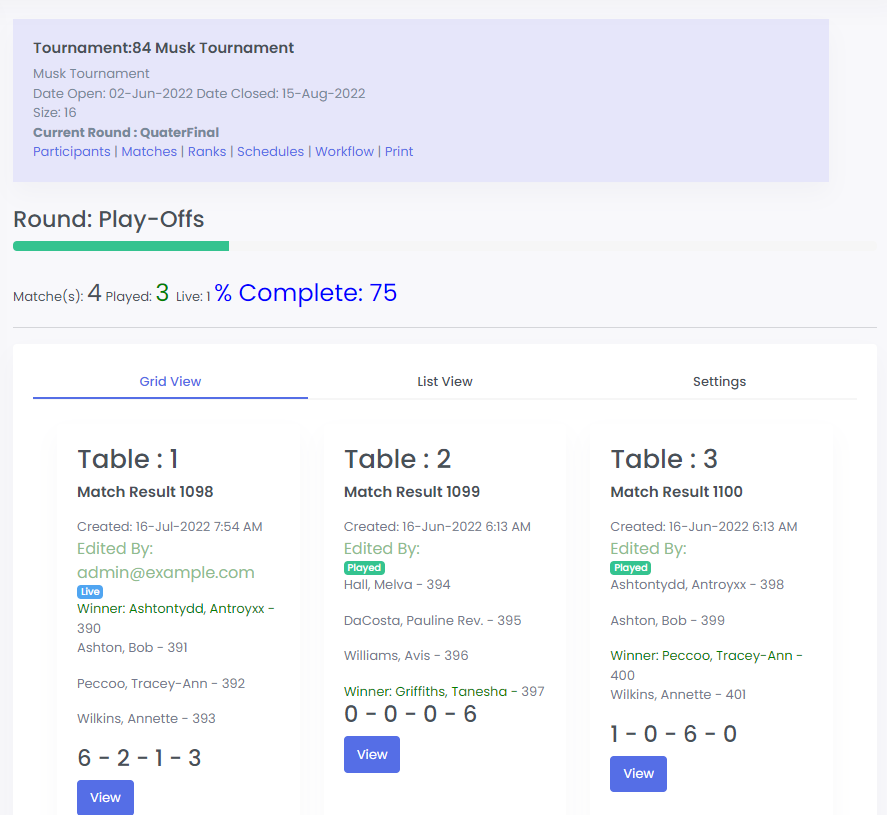Open the Settings tab
The width and height of the screenshot is (887, 815).
coord(719,382)
